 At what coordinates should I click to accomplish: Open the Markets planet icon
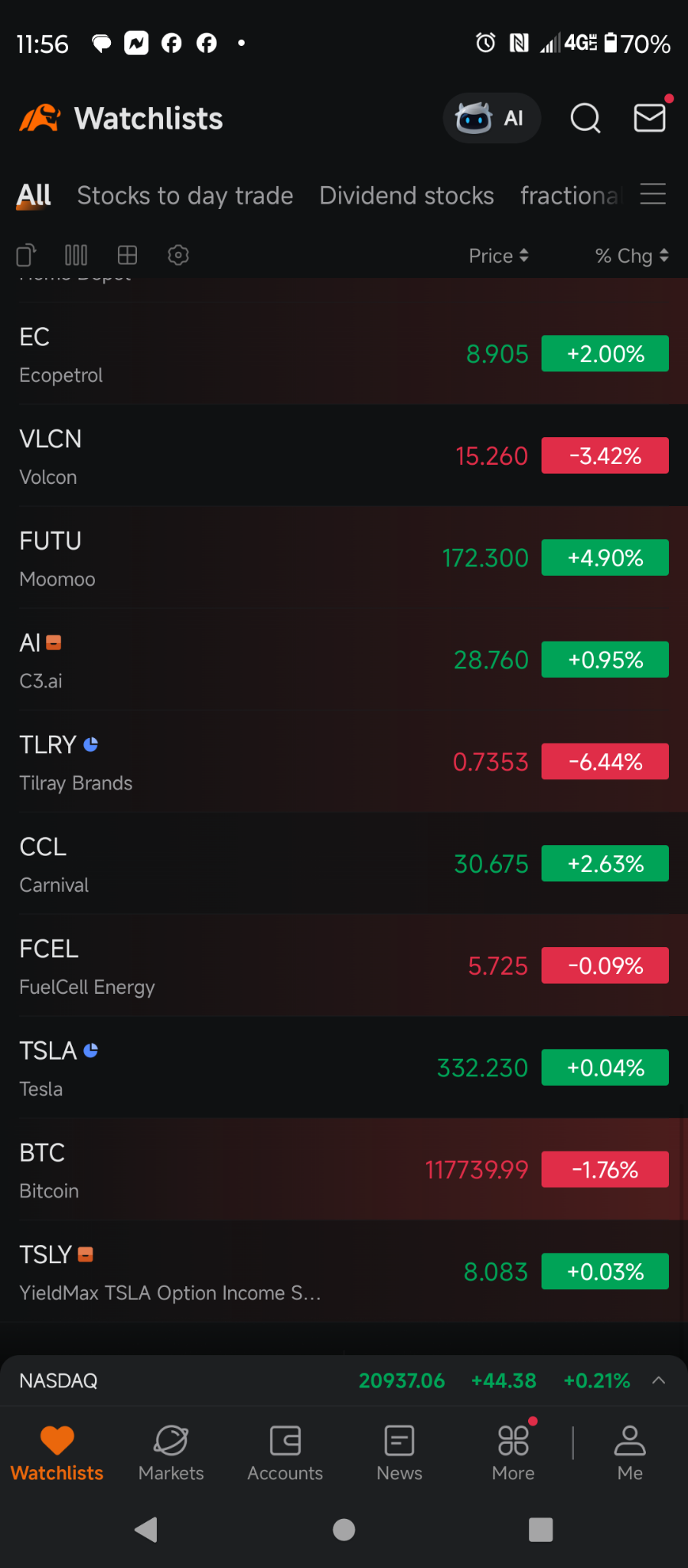tap(171, 1452)
